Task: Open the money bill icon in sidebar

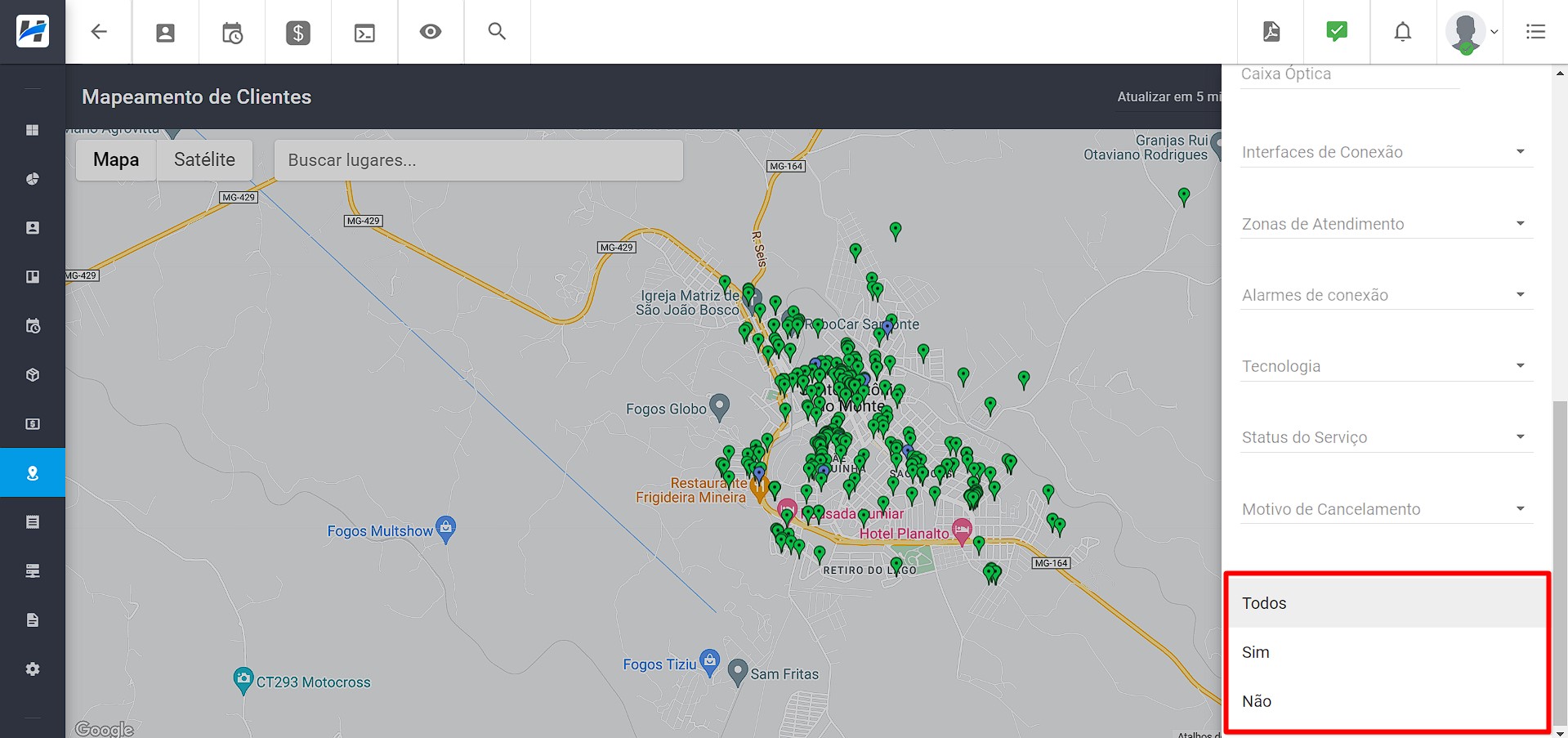Action: [33, 424]
